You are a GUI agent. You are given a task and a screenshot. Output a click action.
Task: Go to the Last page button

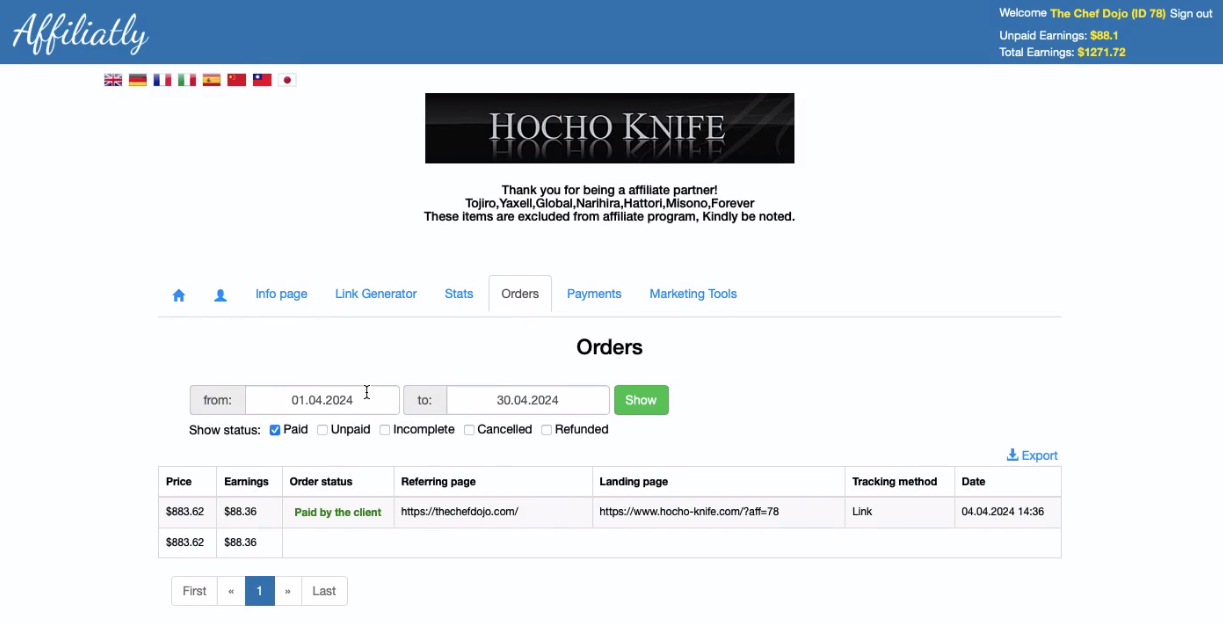tap(324, 591)
